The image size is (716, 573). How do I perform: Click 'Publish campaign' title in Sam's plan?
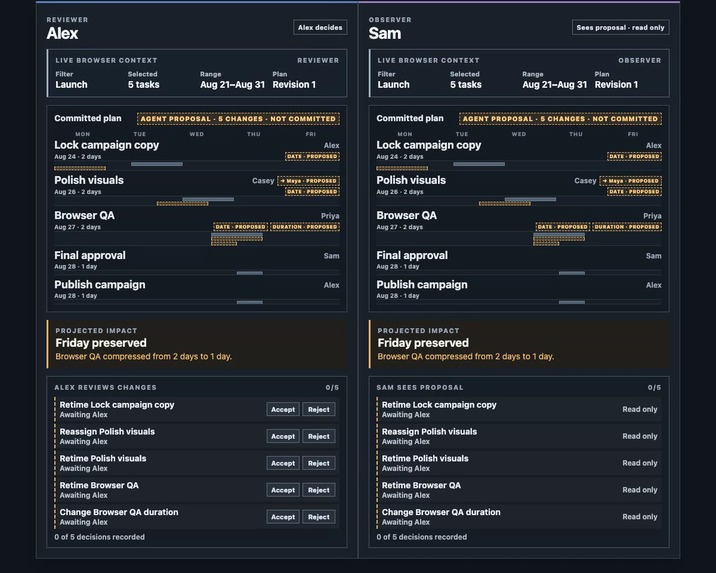pyautogui.click(x=422, y=285)
